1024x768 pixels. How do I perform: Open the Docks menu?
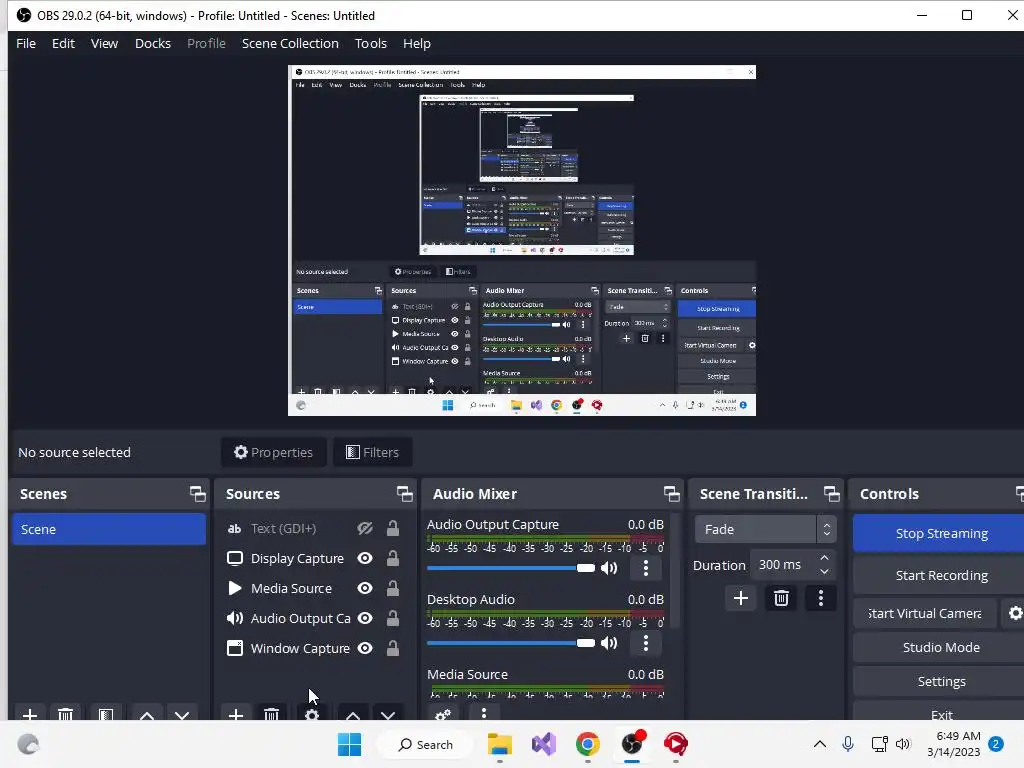coord(153,43)
